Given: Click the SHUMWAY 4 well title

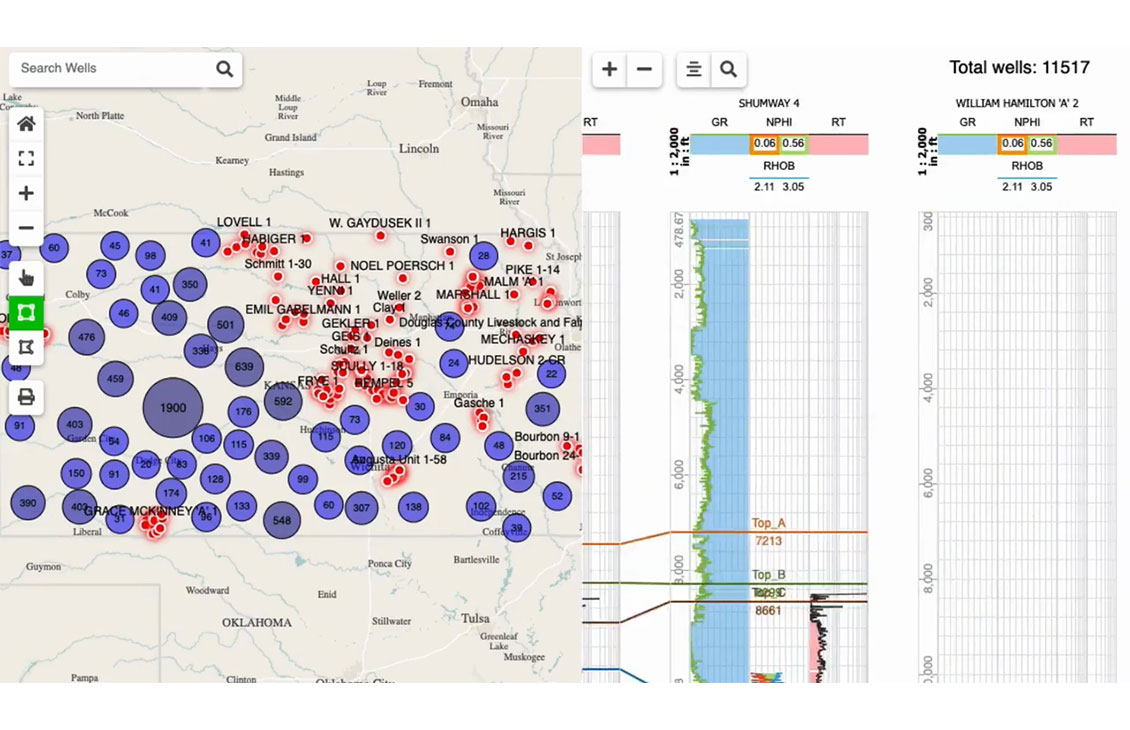Looking at the screenshot, I should click(769, 103).
